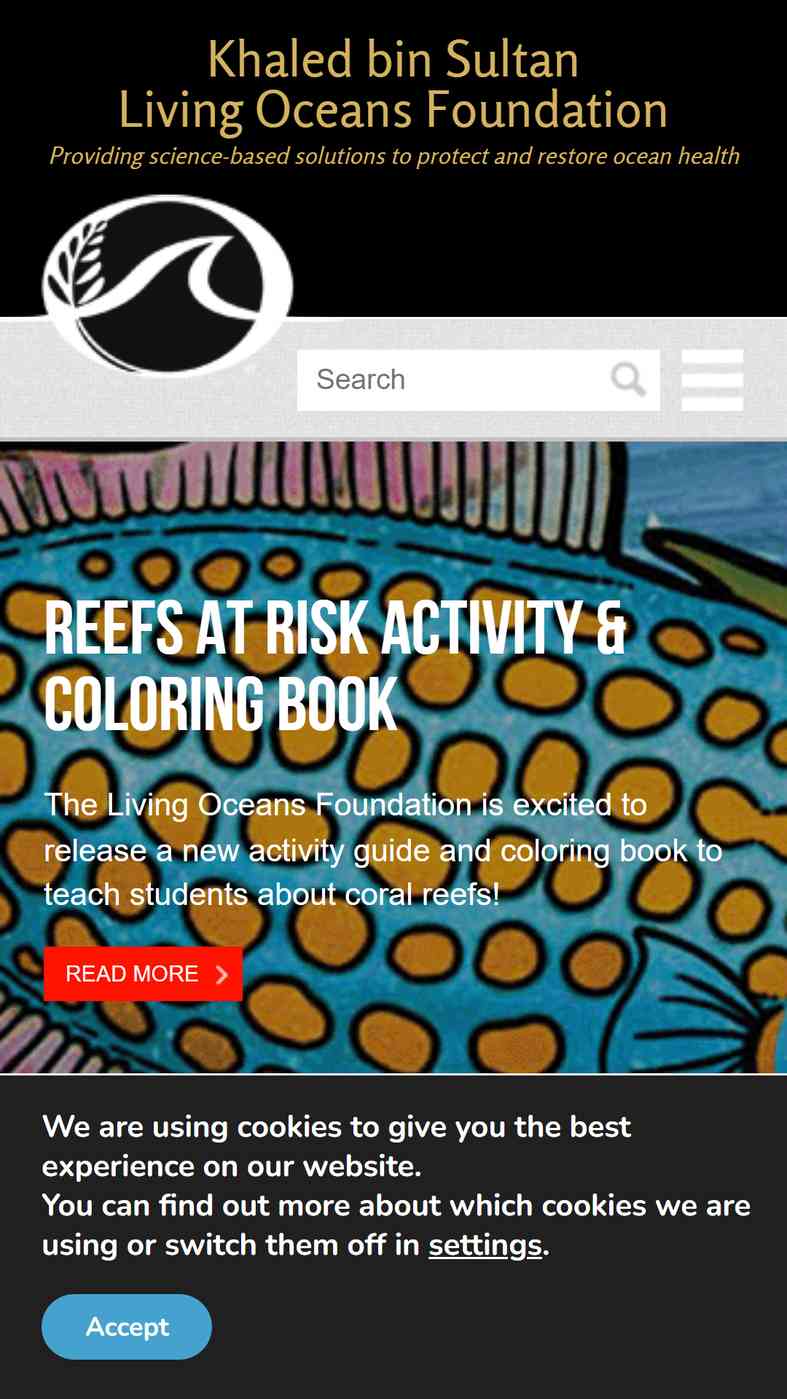Screen dimensions: 787x1399
Task: Open cookie settings link
Action: coord(485,1246)
